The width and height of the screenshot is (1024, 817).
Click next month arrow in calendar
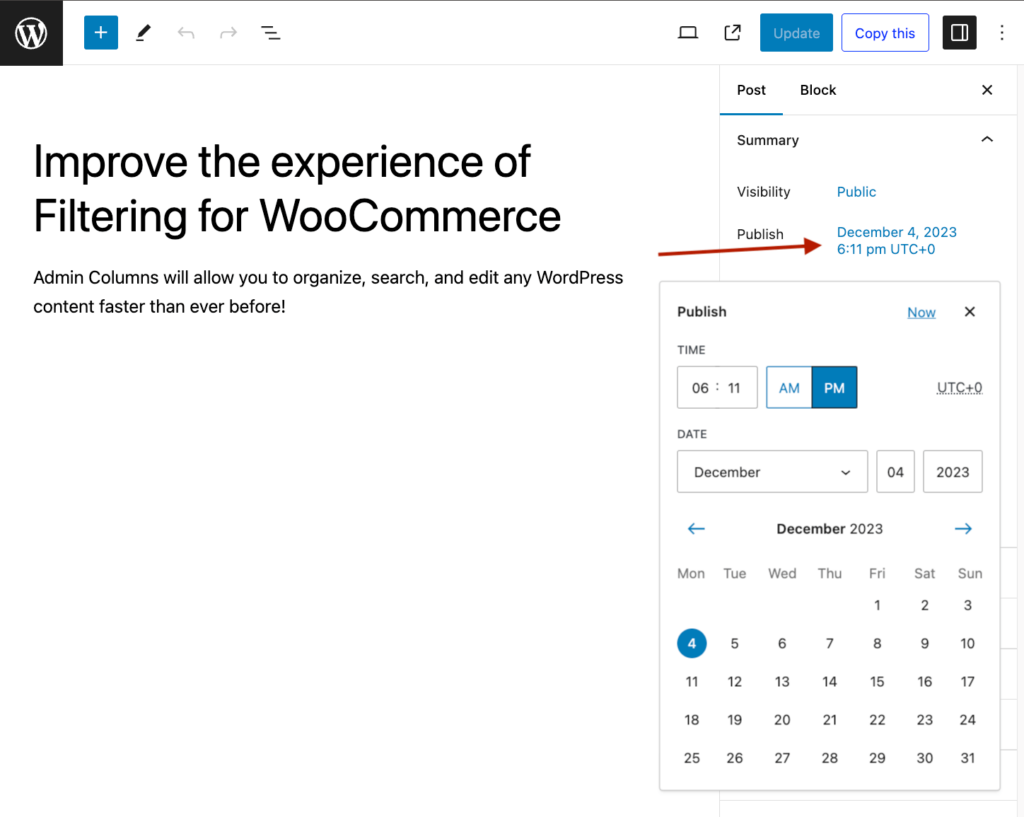pos(963,528)
